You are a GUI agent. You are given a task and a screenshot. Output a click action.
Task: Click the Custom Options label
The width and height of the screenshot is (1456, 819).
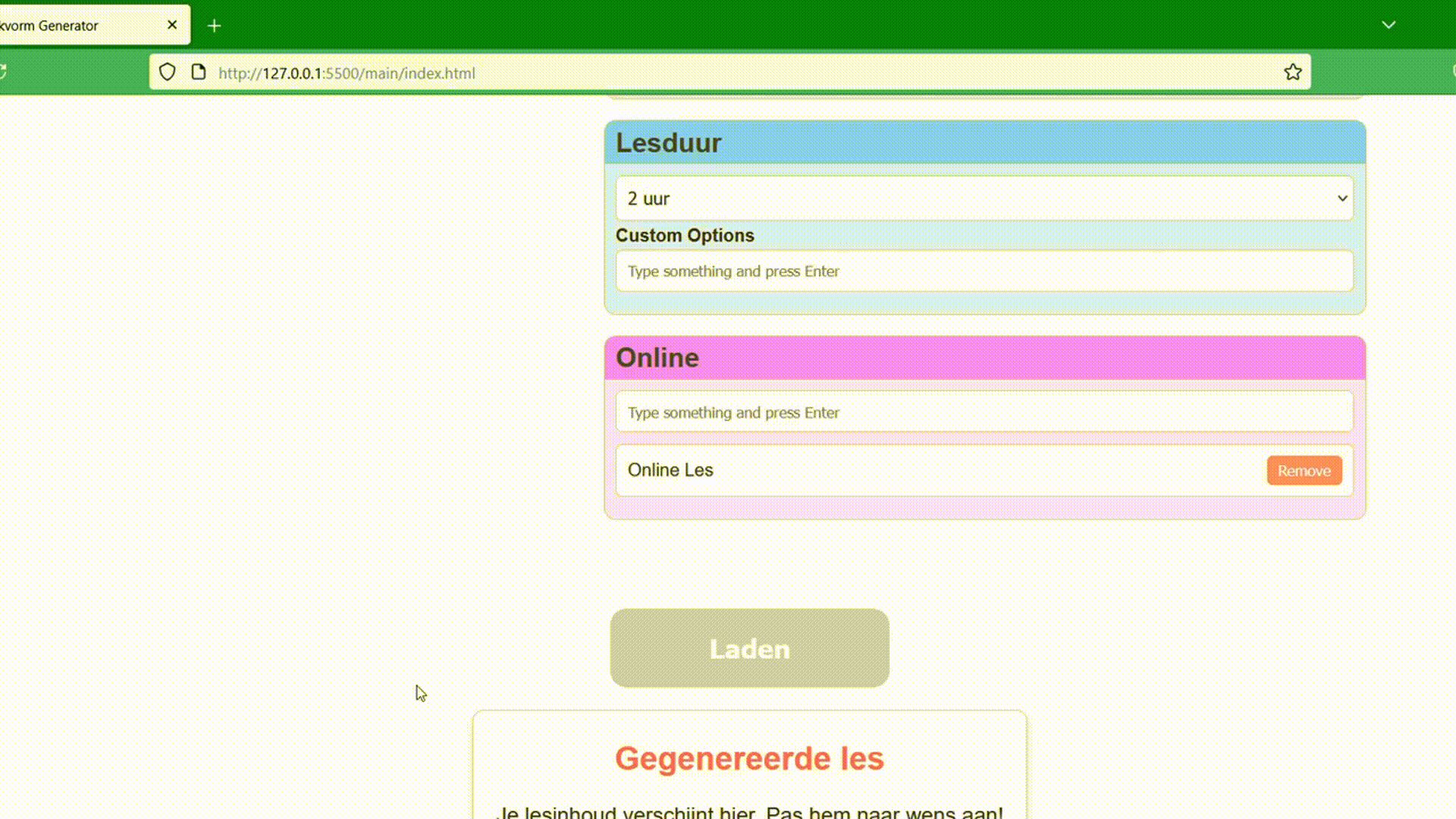pos(685,236)
